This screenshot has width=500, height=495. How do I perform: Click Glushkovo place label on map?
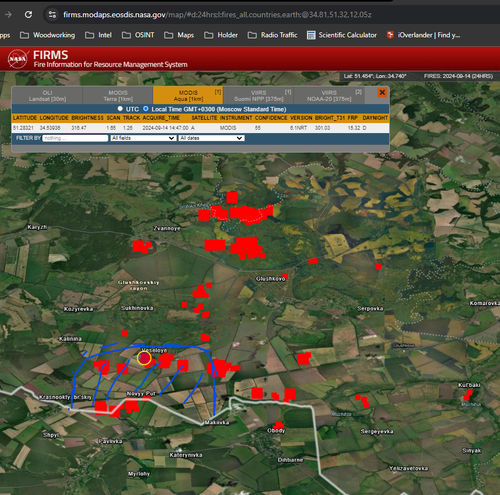coord(270,279)
